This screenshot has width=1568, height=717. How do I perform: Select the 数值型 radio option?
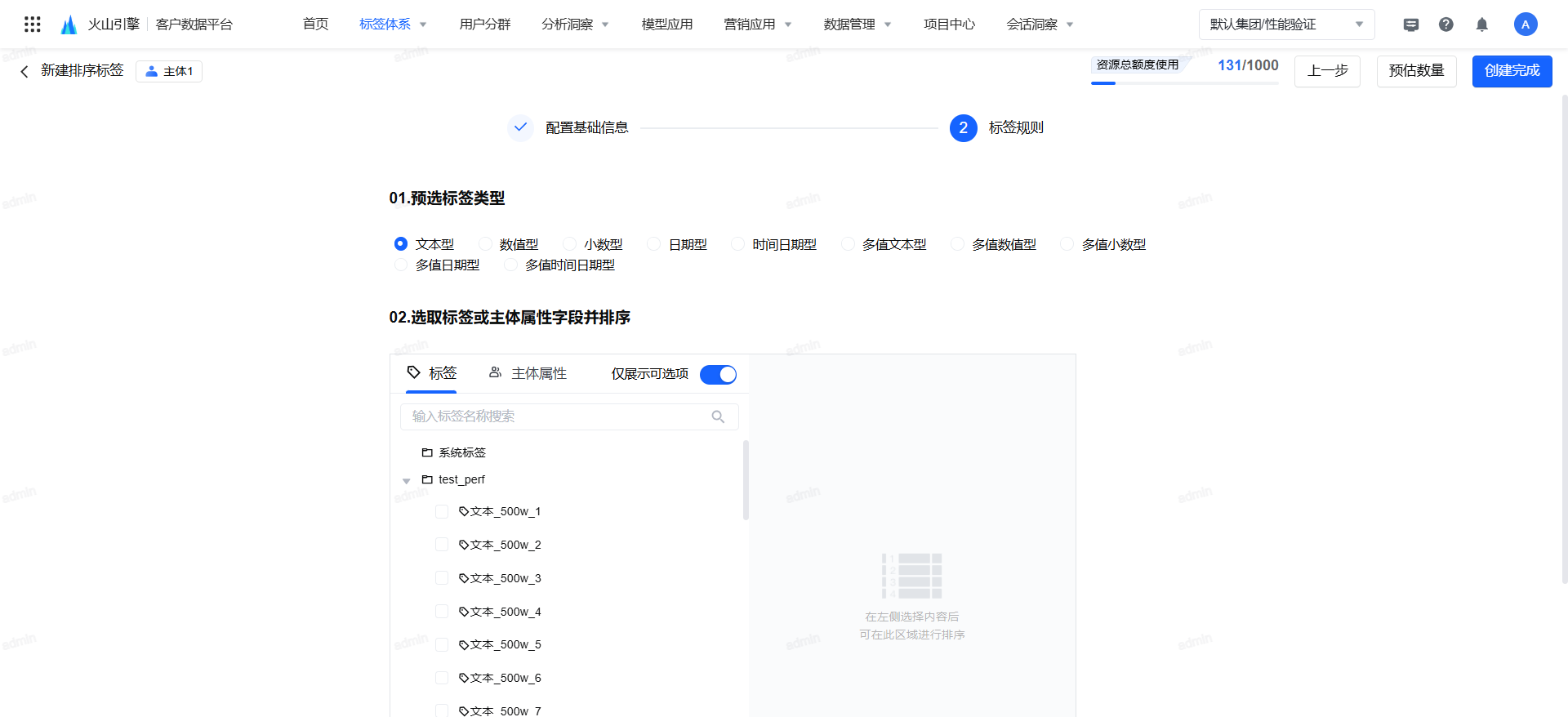pyautogui.click(x=486, y=244)
